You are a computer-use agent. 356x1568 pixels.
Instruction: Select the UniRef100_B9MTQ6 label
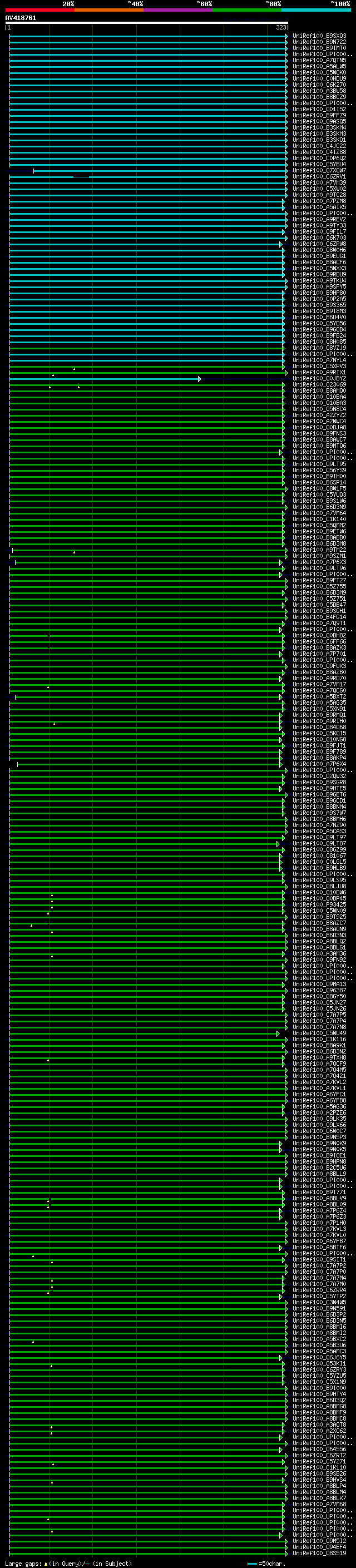point(319,446)
